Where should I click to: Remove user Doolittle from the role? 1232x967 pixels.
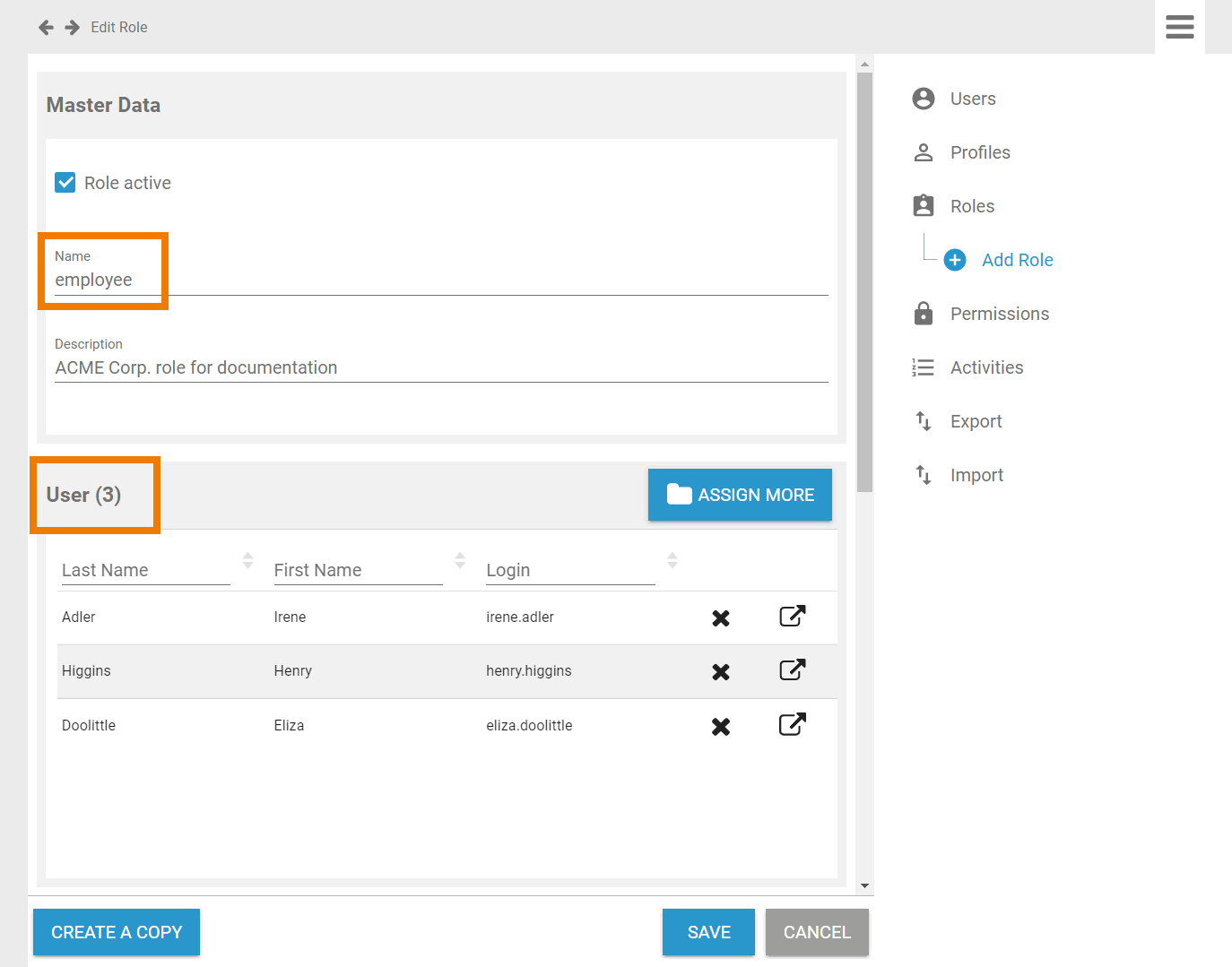[x=721, y=727]
